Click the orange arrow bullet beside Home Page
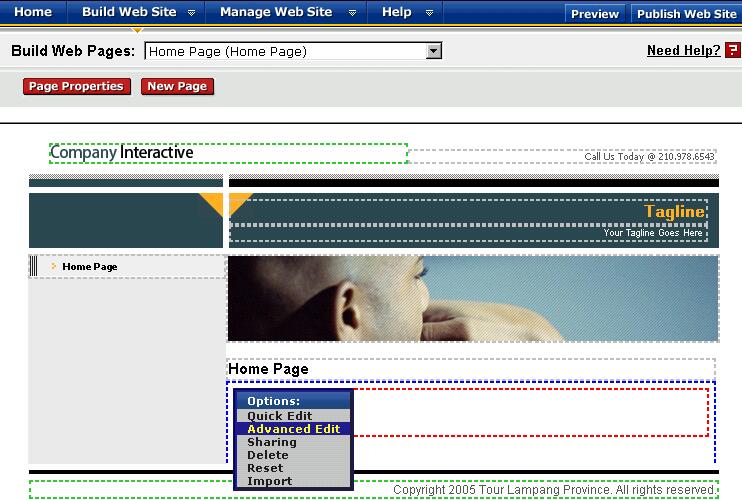This screenshot has width=742, height=500. click(53, 266)
